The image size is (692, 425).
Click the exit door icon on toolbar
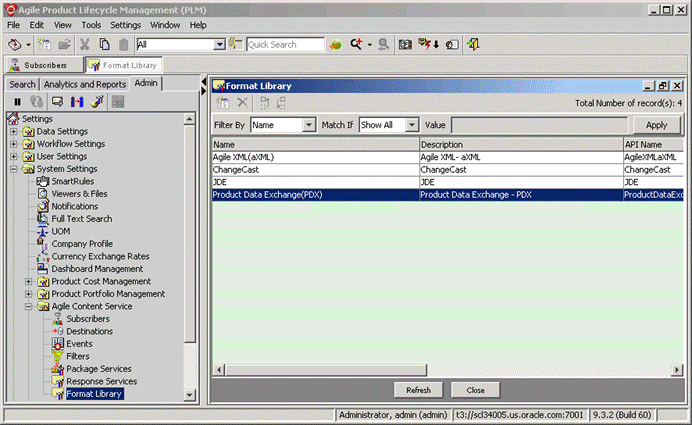(x=473, y=44)
